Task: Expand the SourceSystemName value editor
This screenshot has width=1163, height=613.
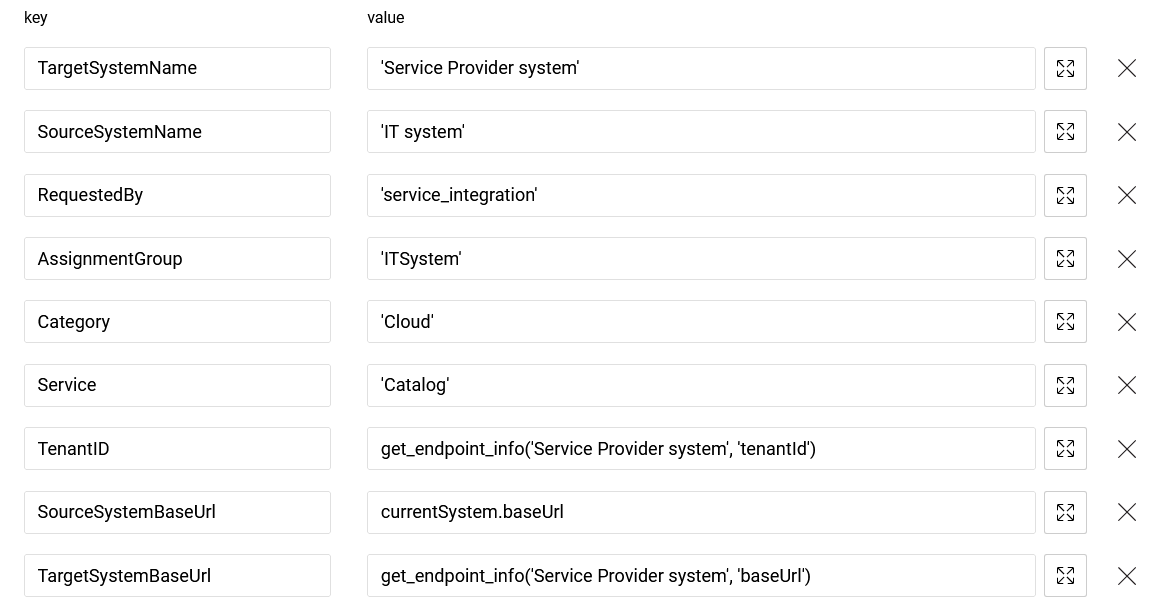Action: (1065, 131)
